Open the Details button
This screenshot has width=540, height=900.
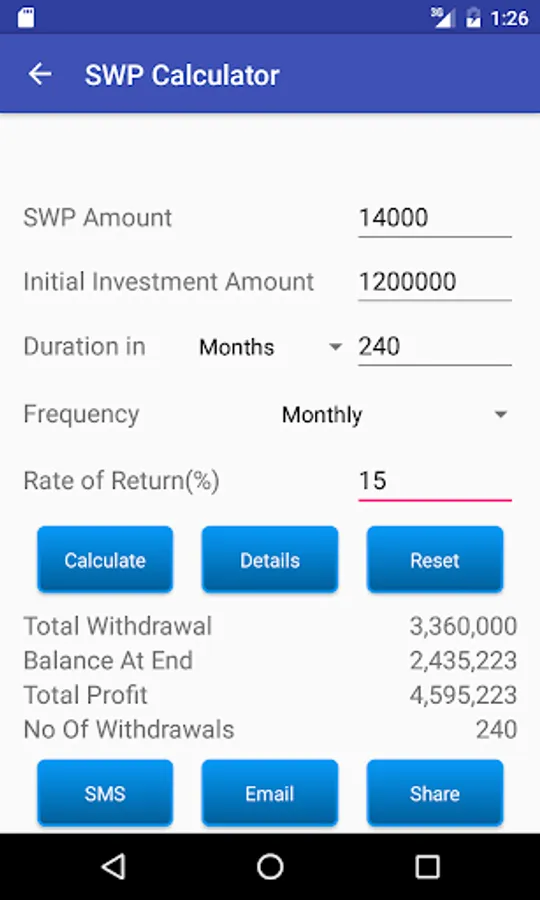270,560
